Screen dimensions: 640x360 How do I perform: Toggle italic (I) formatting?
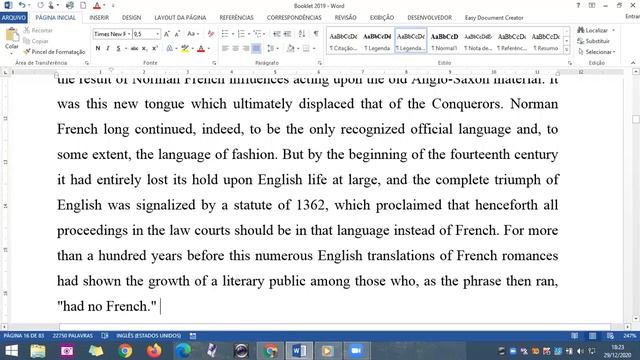pyautogui.click(x=108, y=49)
